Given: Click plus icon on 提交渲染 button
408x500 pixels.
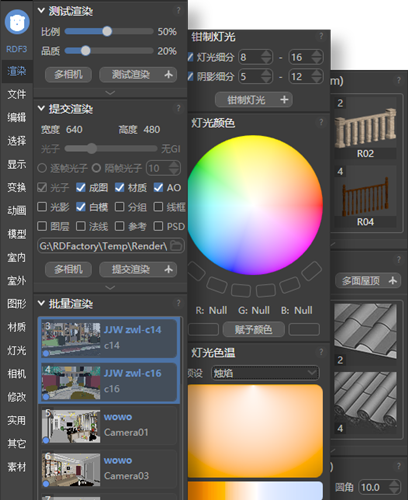Looking at the screenshot, I should click(169, 269).
